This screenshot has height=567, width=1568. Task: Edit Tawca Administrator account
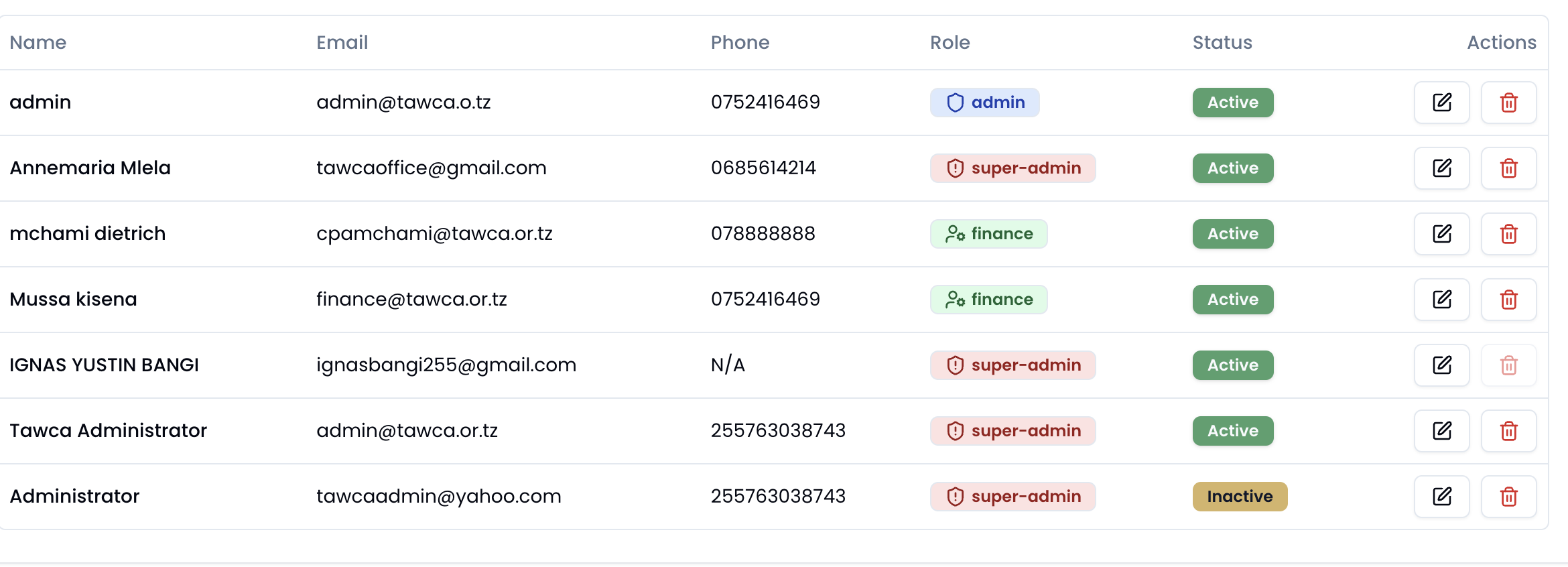[1441, 431]
